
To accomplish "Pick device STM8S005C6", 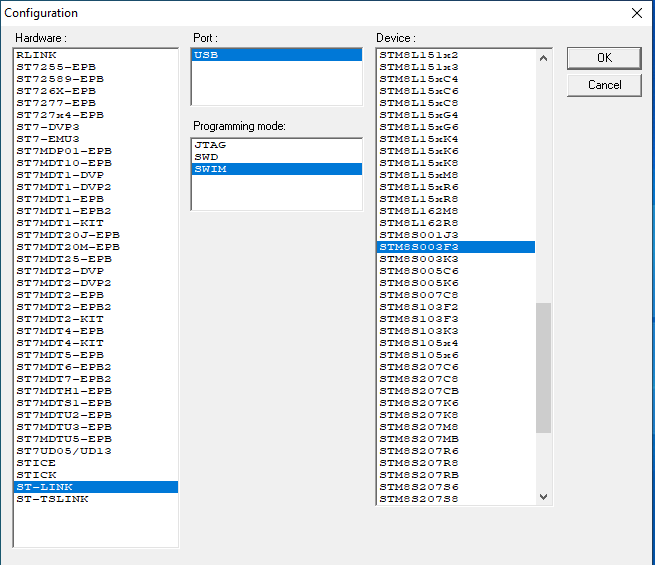I will click(456, 271).
